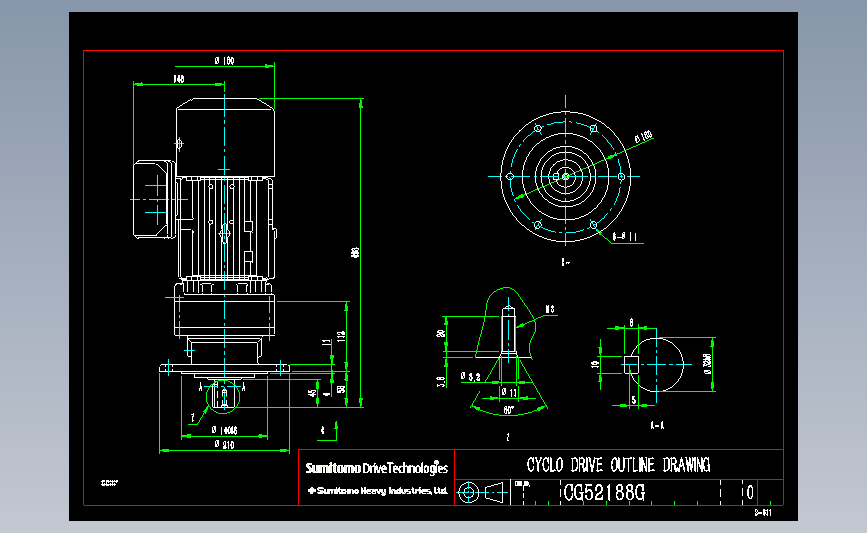This screenshot has height=533, width=867.
Task: Click the 'Ø 11' dimension in detail view
Action: pos(509,392)
